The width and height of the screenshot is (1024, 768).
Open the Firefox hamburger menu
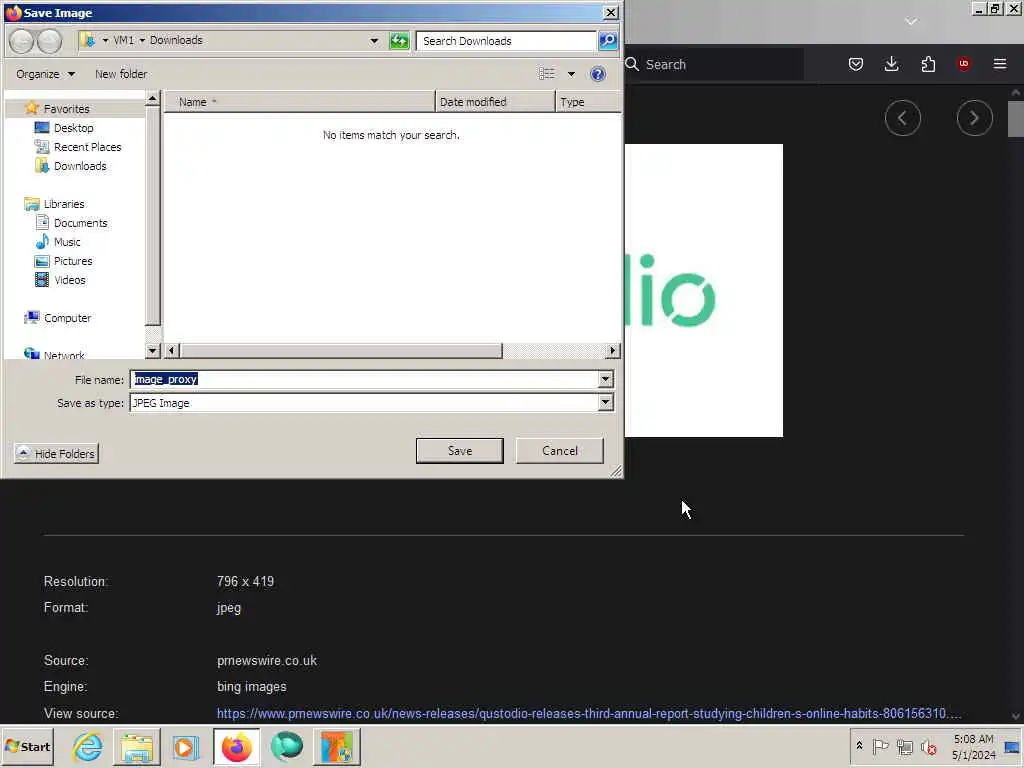click(x=999, y=64)
